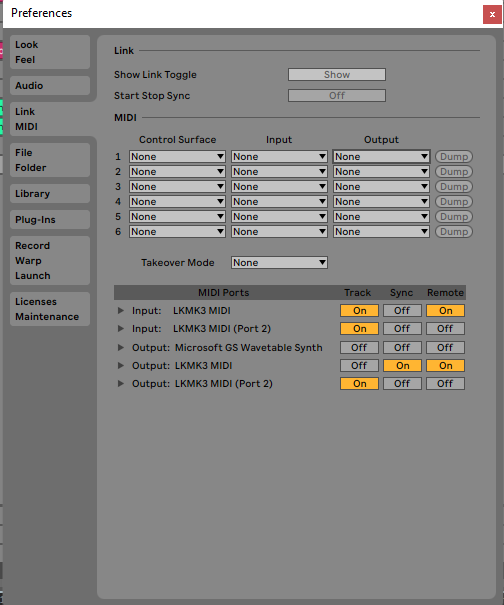Switch to the Audio preferences tab
The image size is (504, 605).
coord(50,86)
